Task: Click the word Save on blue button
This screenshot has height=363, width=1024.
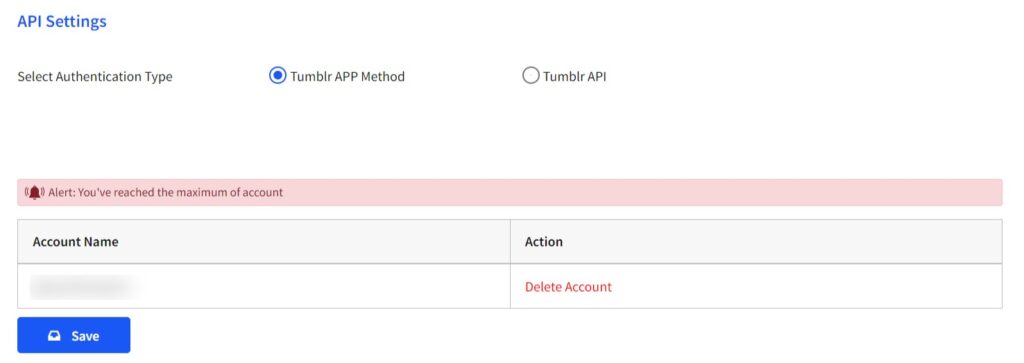Action: (x=86, y=336)
